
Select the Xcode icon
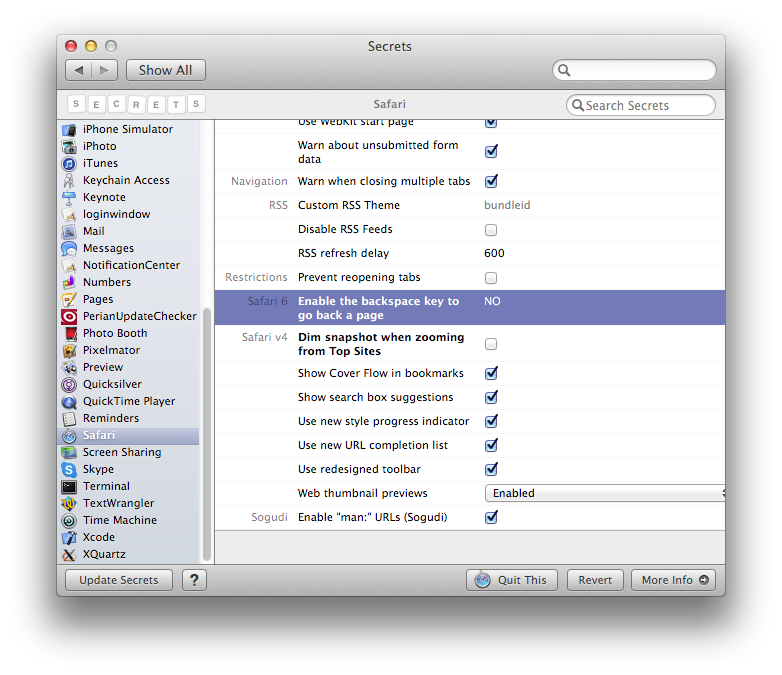69,537
